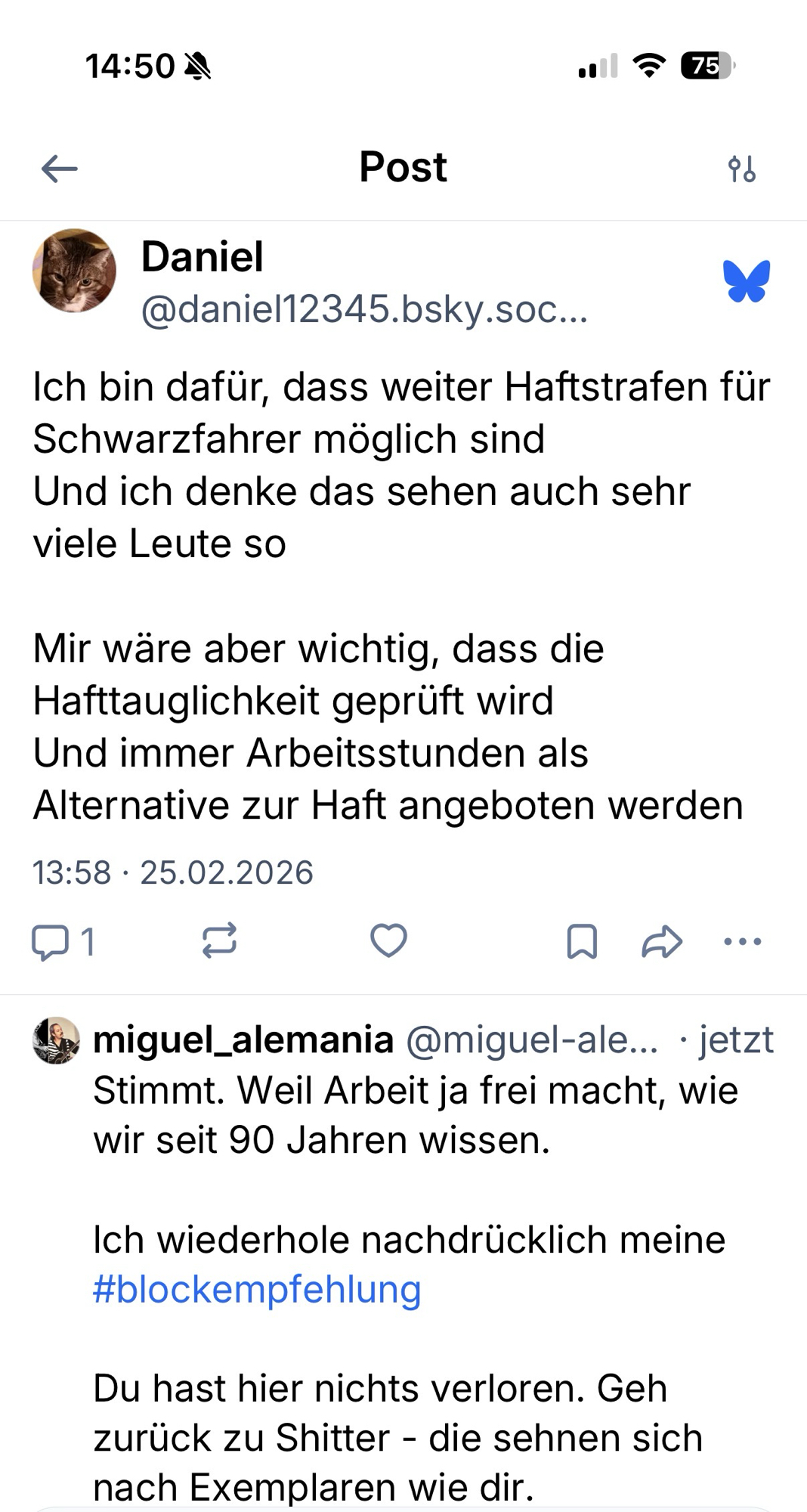Open the @daniel12345.bsky.soc handle link
The height and width of the screenshot is (1512, 807).
(x=364, y=309)
